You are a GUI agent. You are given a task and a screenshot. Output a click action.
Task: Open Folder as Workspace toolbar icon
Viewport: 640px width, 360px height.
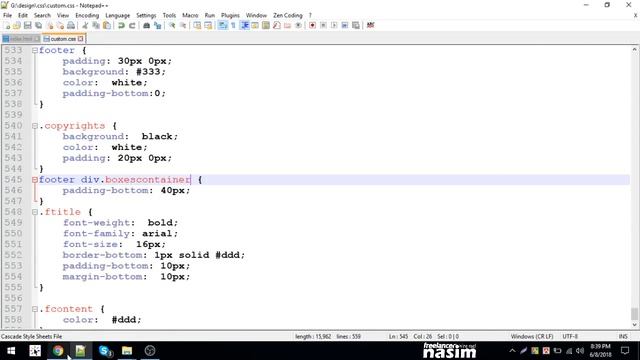click(x=287, y=25)
